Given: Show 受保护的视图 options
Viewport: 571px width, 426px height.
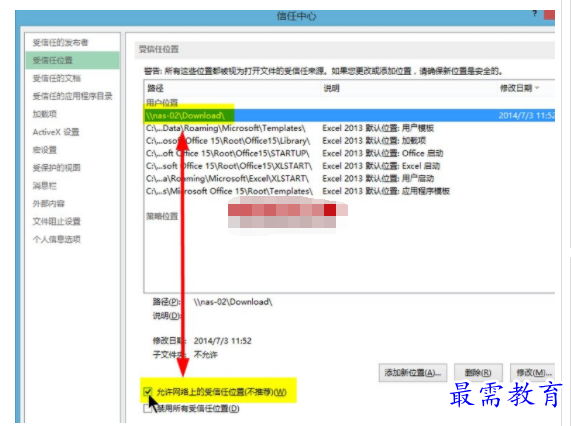Looking at the screenshot, I should click(56, 167).
